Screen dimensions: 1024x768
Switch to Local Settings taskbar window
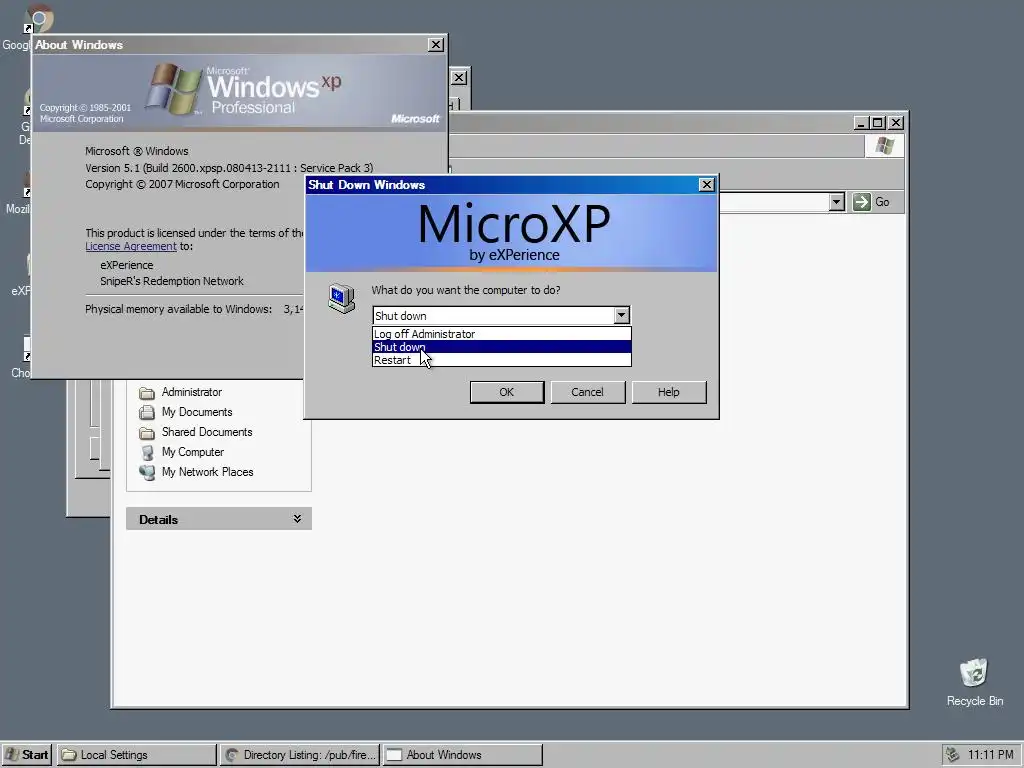click(x=136, y=754)
